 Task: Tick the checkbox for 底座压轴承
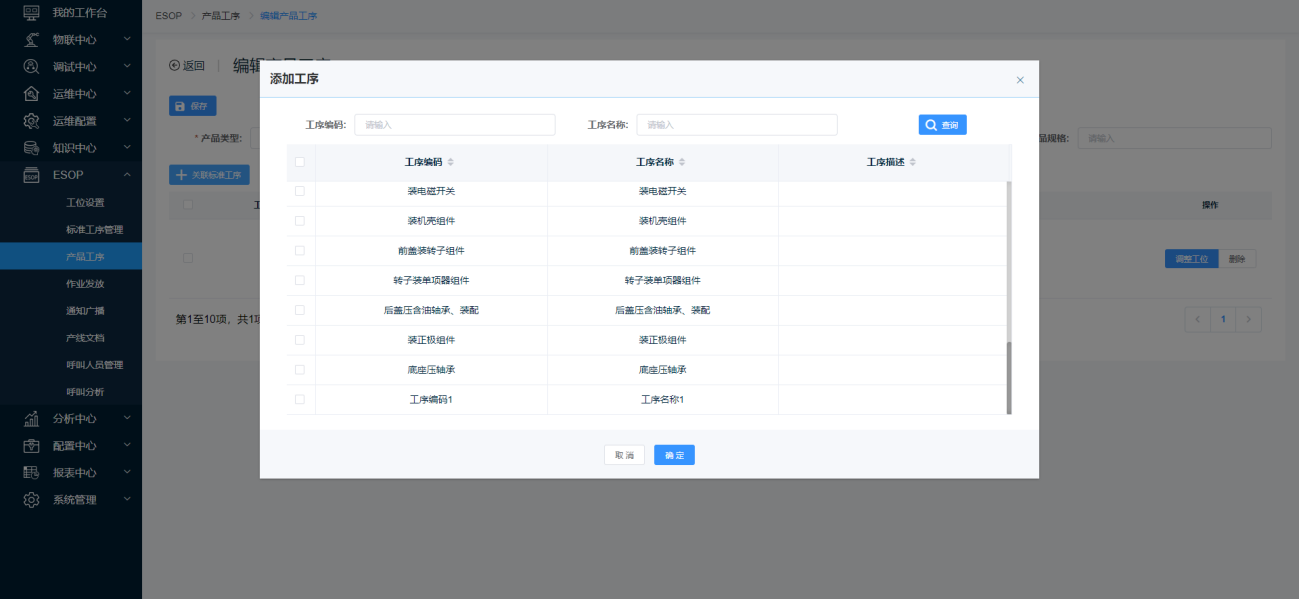tap(300, 370)
